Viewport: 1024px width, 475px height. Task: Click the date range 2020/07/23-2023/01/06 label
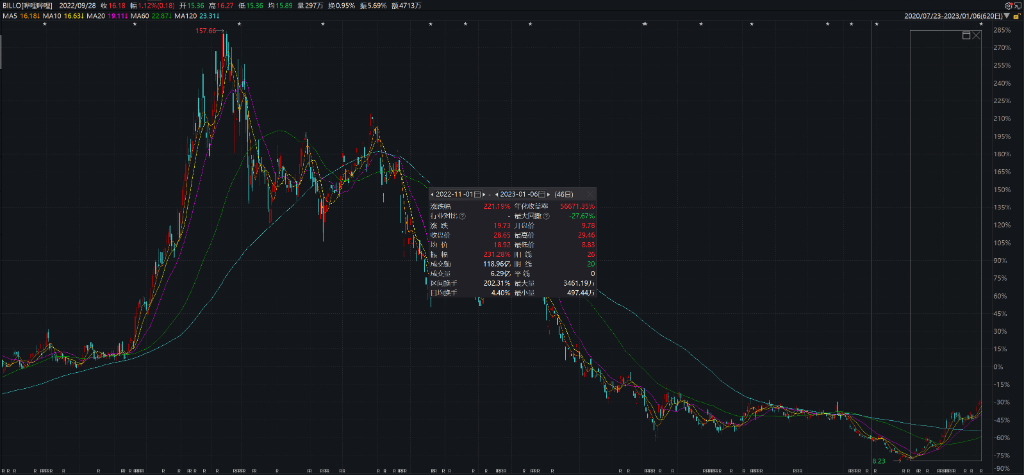pos(952,17)
